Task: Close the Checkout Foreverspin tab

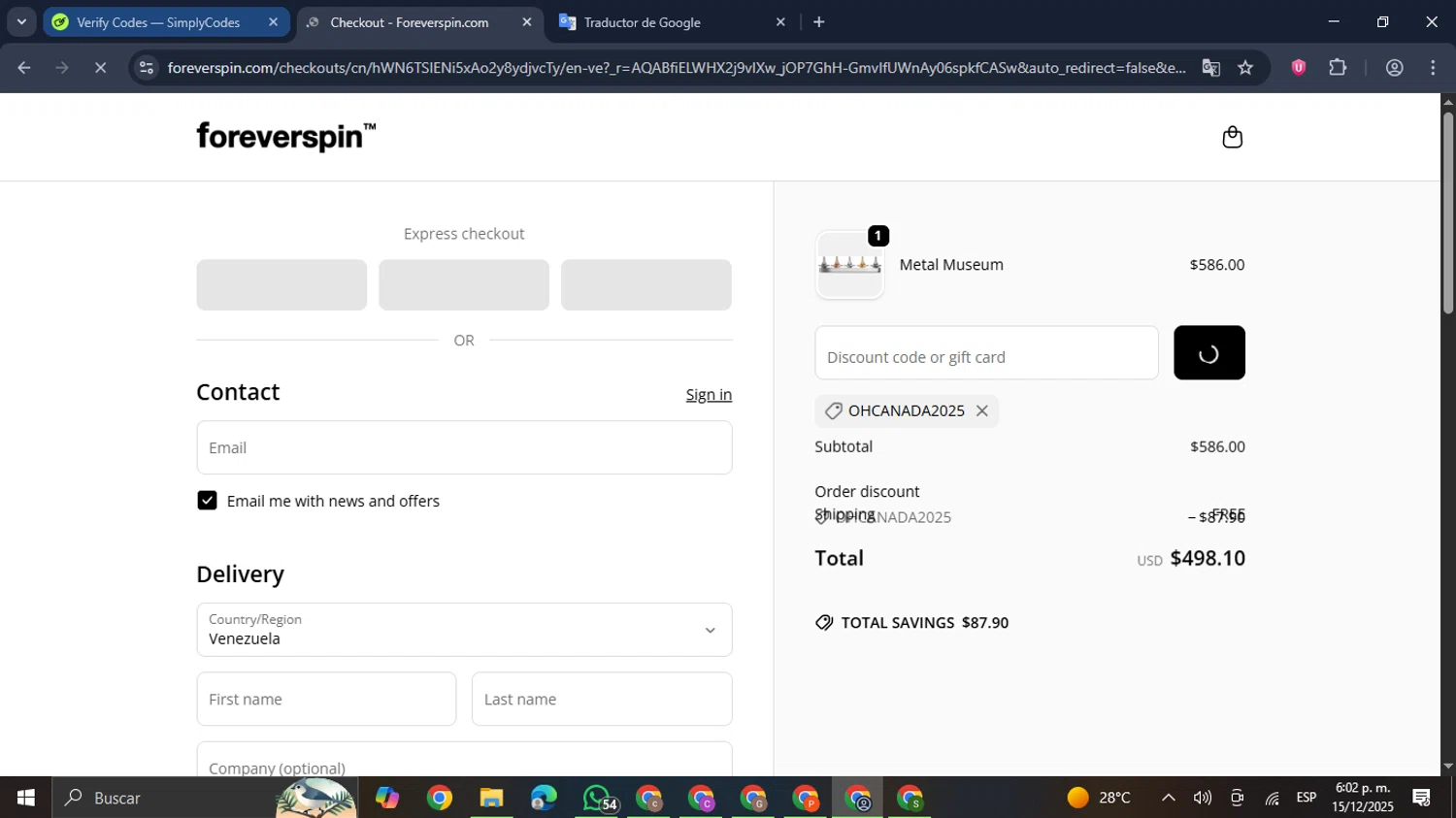Action: (527, 21)
